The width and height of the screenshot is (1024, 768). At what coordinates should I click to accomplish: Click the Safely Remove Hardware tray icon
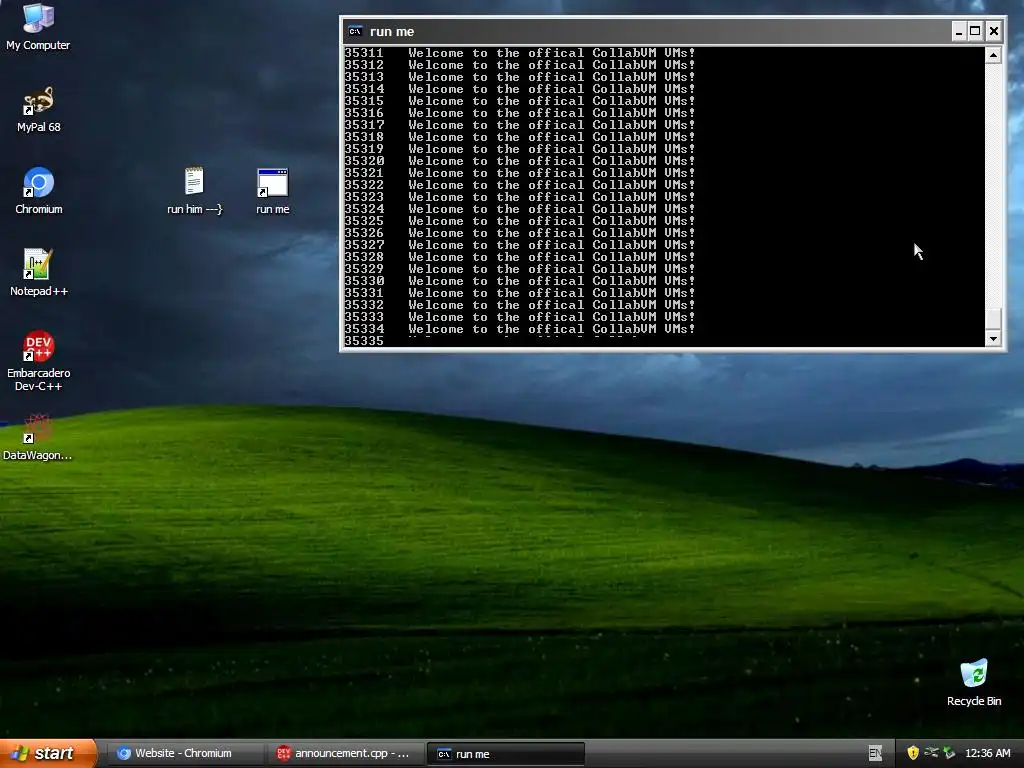coord(949,753)
